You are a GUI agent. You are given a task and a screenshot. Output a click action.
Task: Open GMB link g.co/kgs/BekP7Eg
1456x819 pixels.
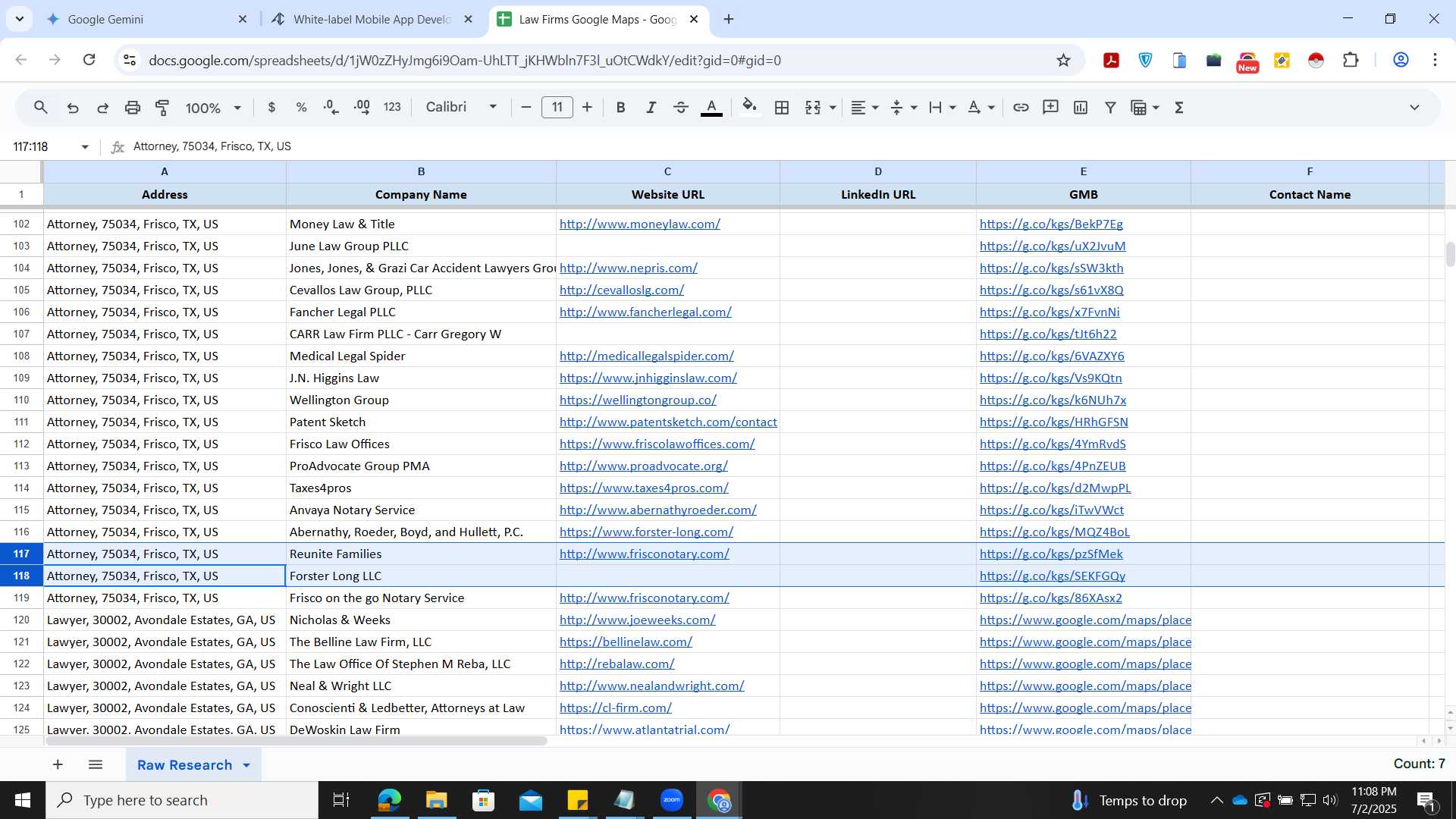pyautogui.click(x=1050, y=224)
